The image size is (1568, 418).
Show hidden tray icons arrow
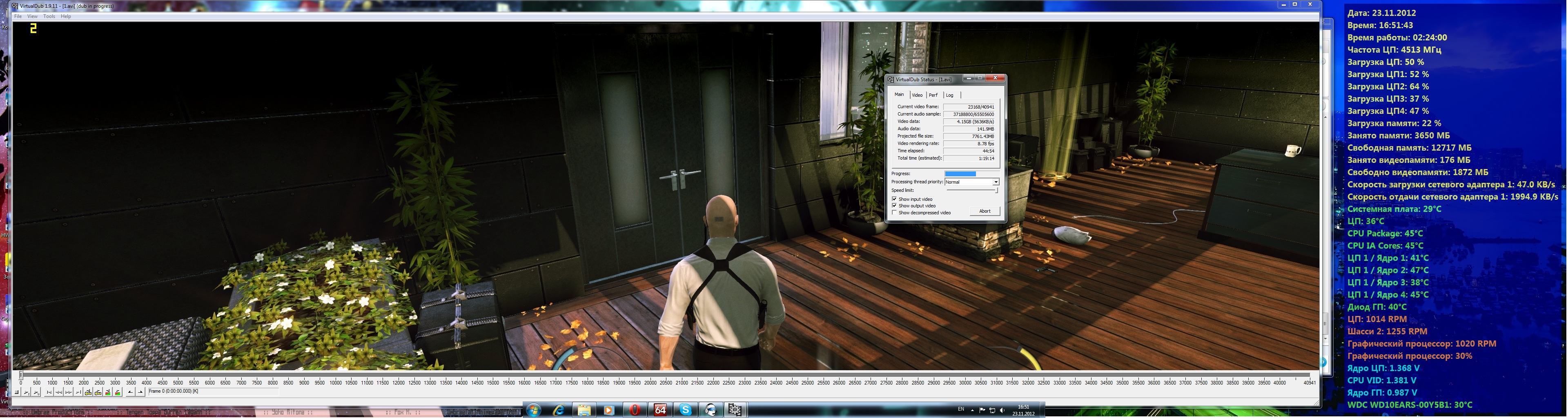pos(973,411)
